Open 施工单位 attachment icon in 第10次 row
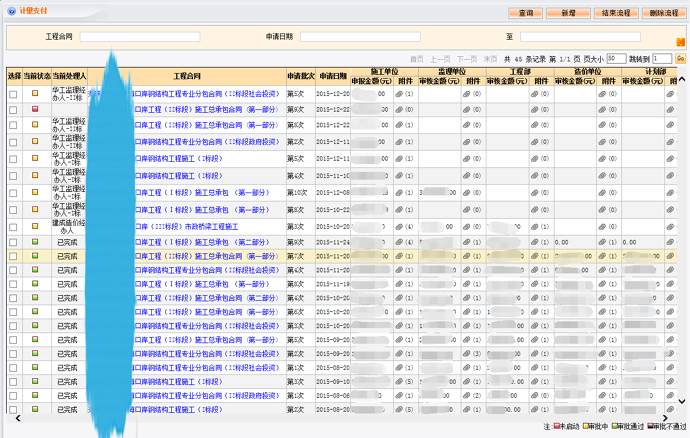 [400, 191]
